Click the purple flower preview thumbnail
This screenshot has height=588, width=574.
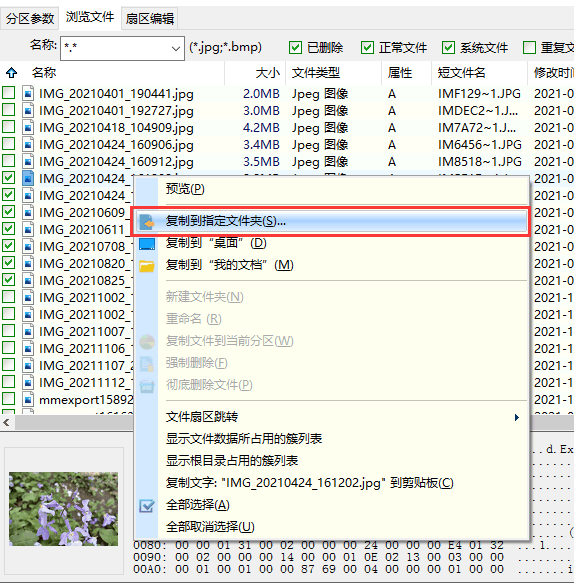tap(63, 509)
